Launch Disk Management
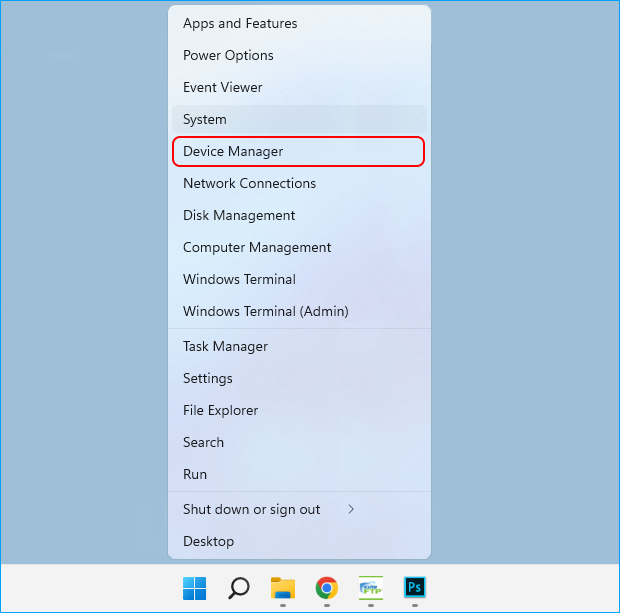The height and width of the screenshot is (613, 620). (x=239, y=215)
